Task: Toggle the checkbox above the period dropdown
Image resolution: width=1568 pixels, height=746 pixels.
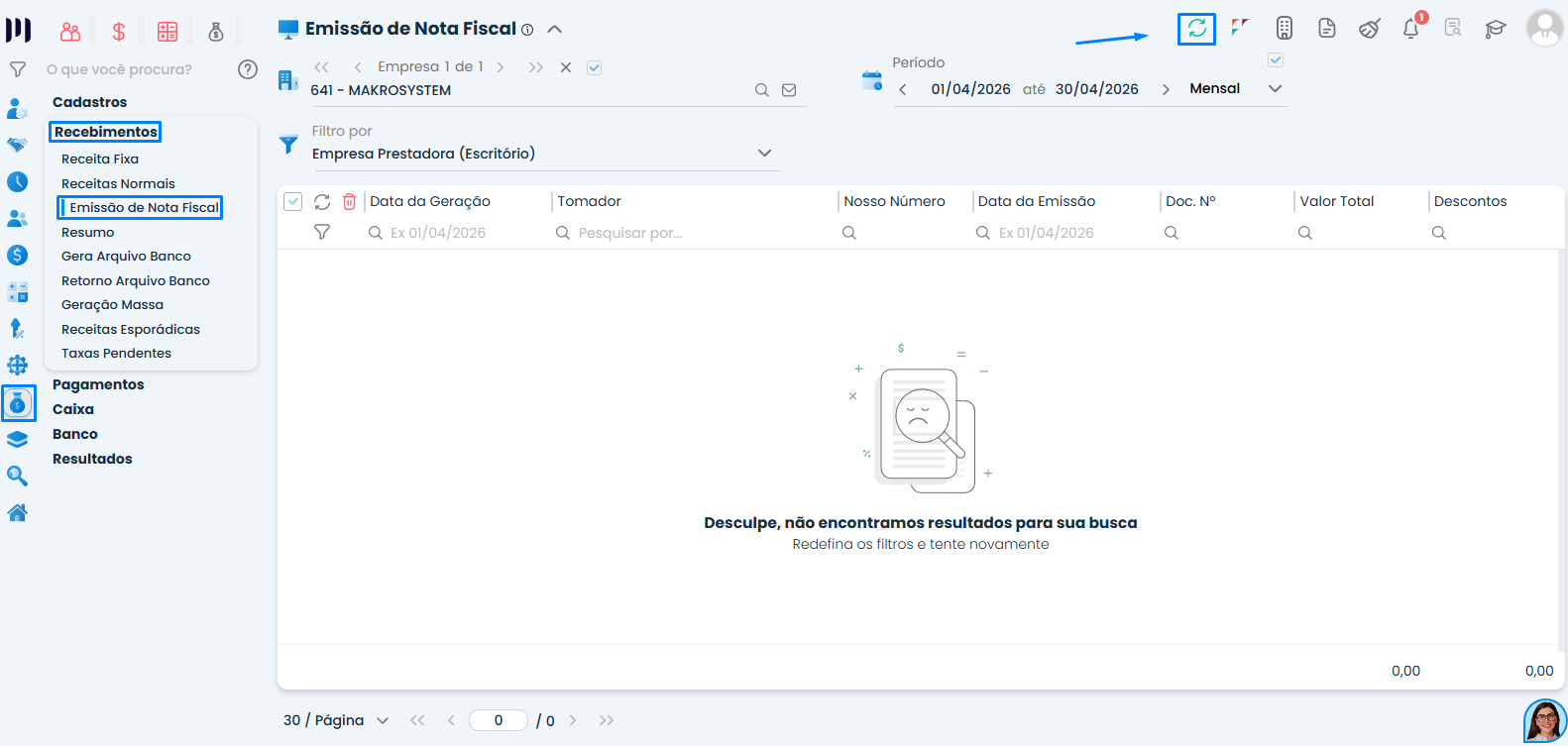Action: click(1276, 60)
